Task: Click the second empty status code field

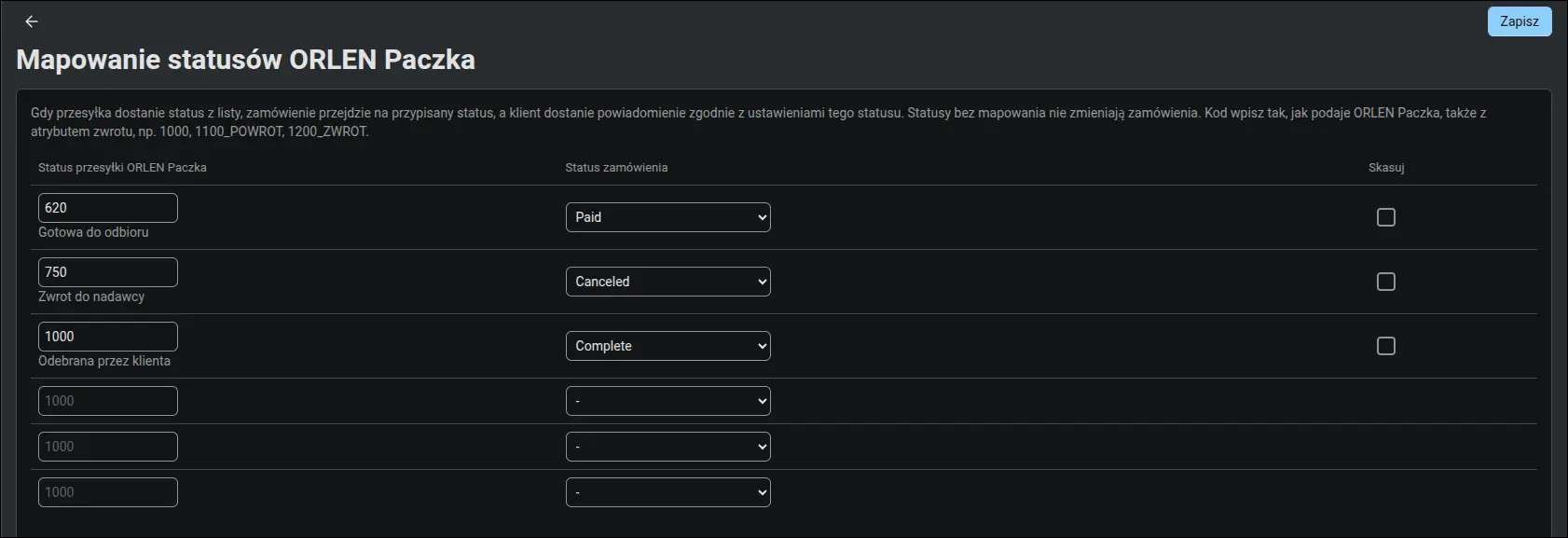Action: click(x=108, y=447)
